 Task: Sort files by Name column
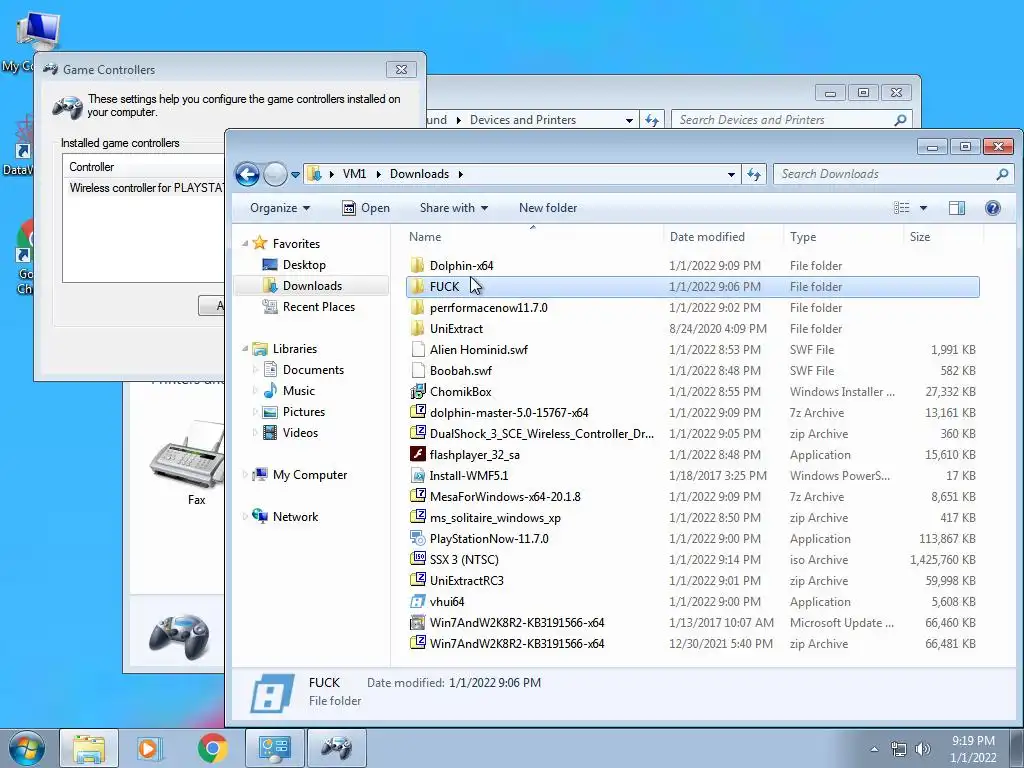(533, 237)
